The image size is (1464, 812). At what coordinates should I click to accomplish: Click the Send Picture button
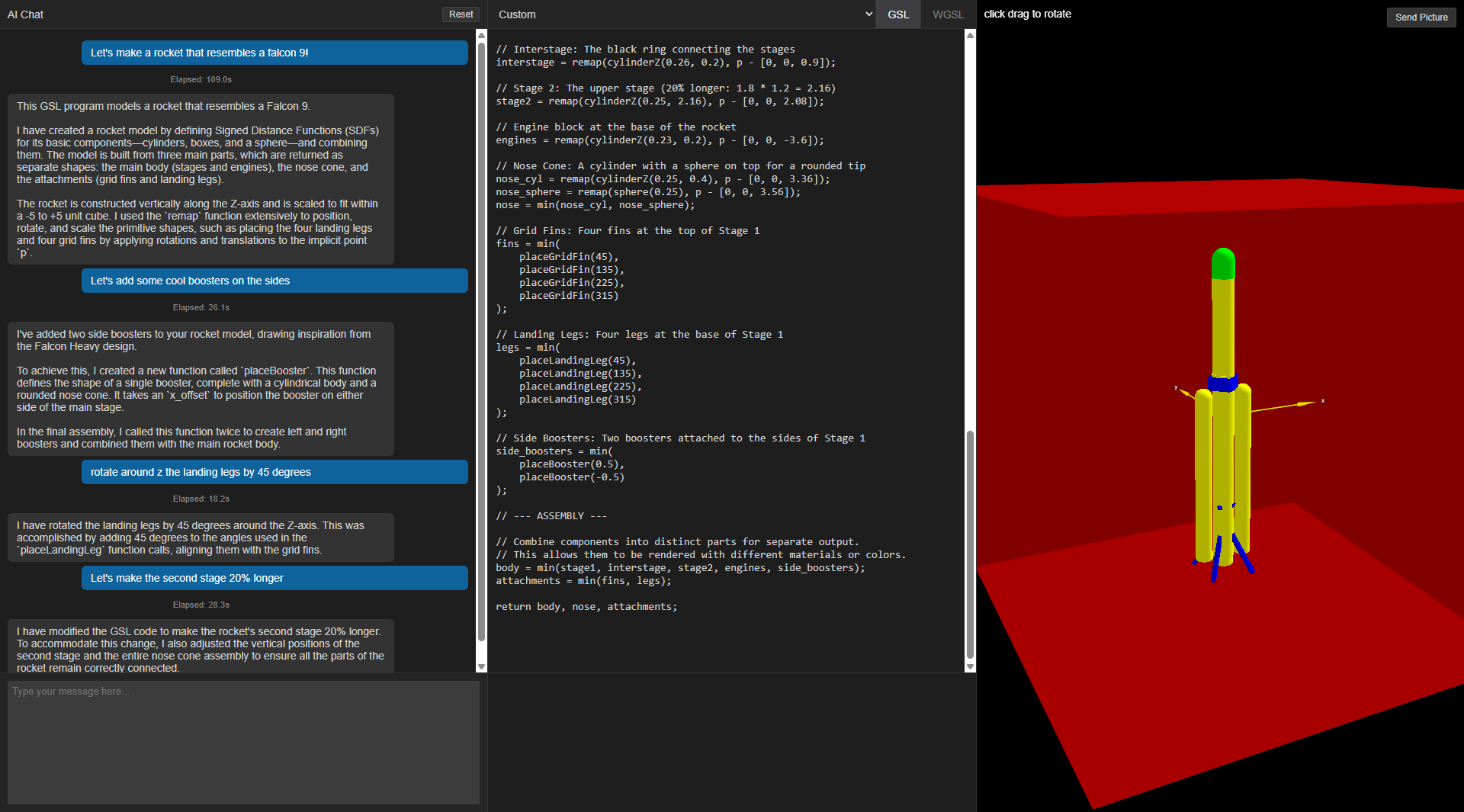tap(1421, 17)
